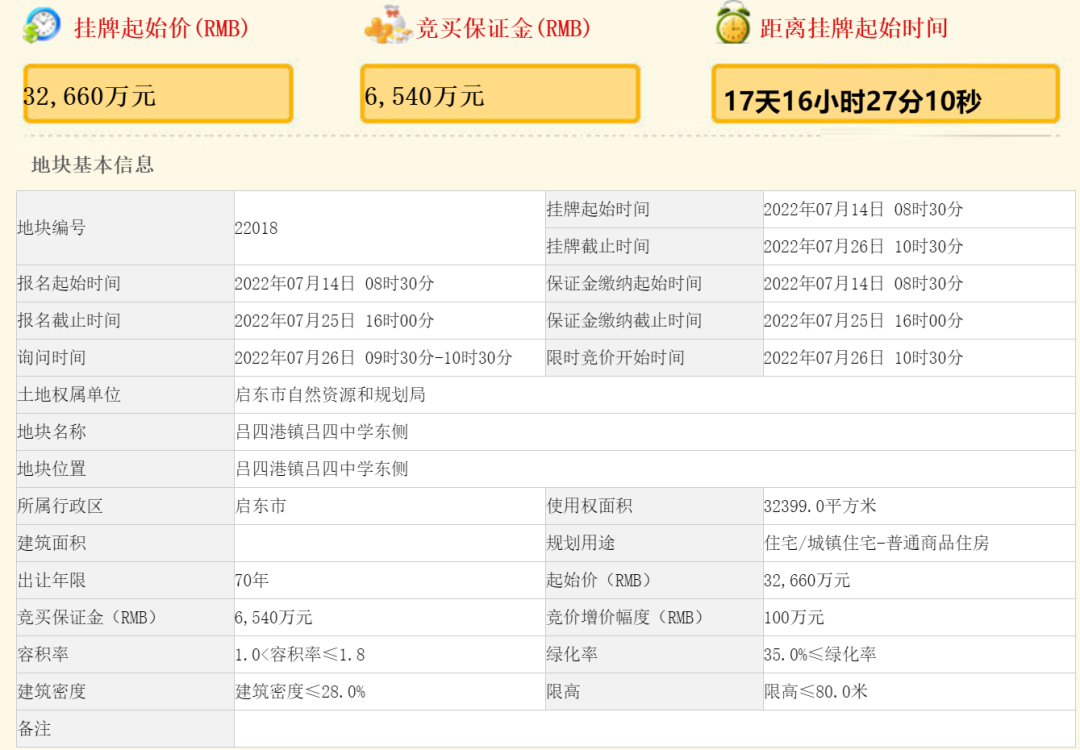Click the value 启东市自然资源和规划局
This screenshot has height=750, width=1080.
[x=330, y=395]
